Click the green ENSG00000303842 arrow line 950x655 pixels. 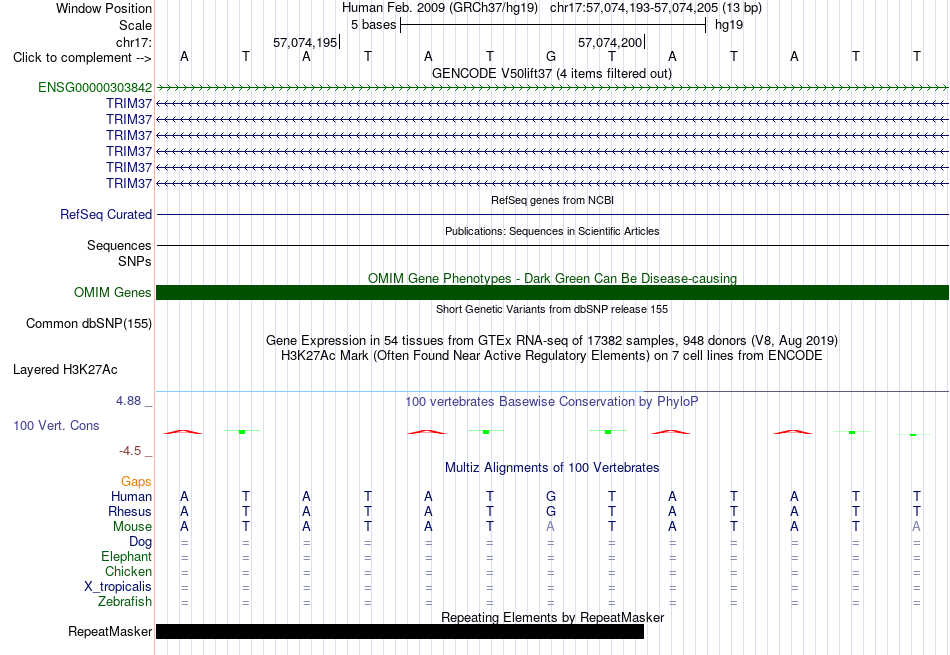point(552,88)
